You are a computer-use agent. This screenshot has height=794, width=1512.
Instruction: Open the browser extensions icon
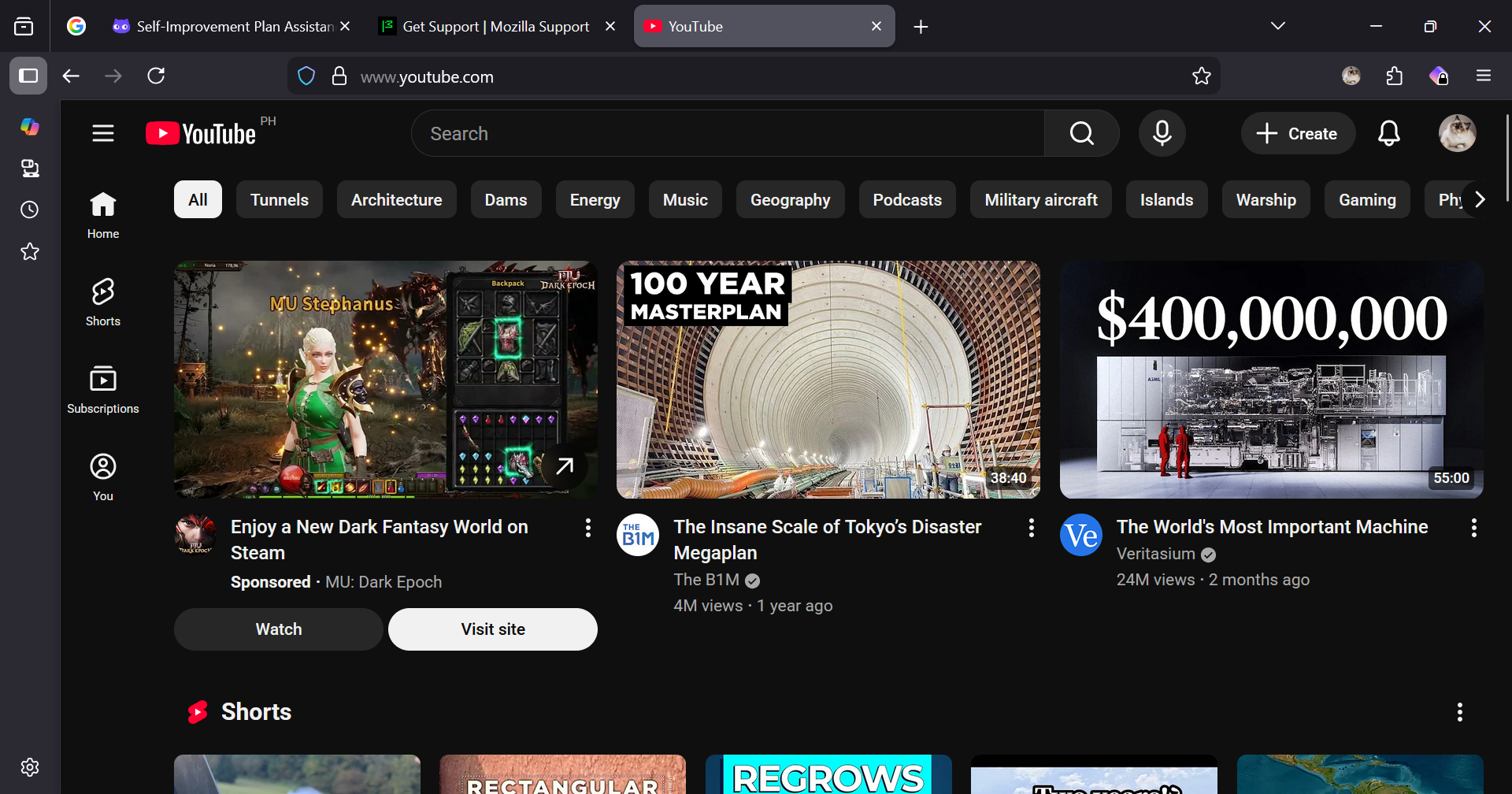coord(1394,76)
